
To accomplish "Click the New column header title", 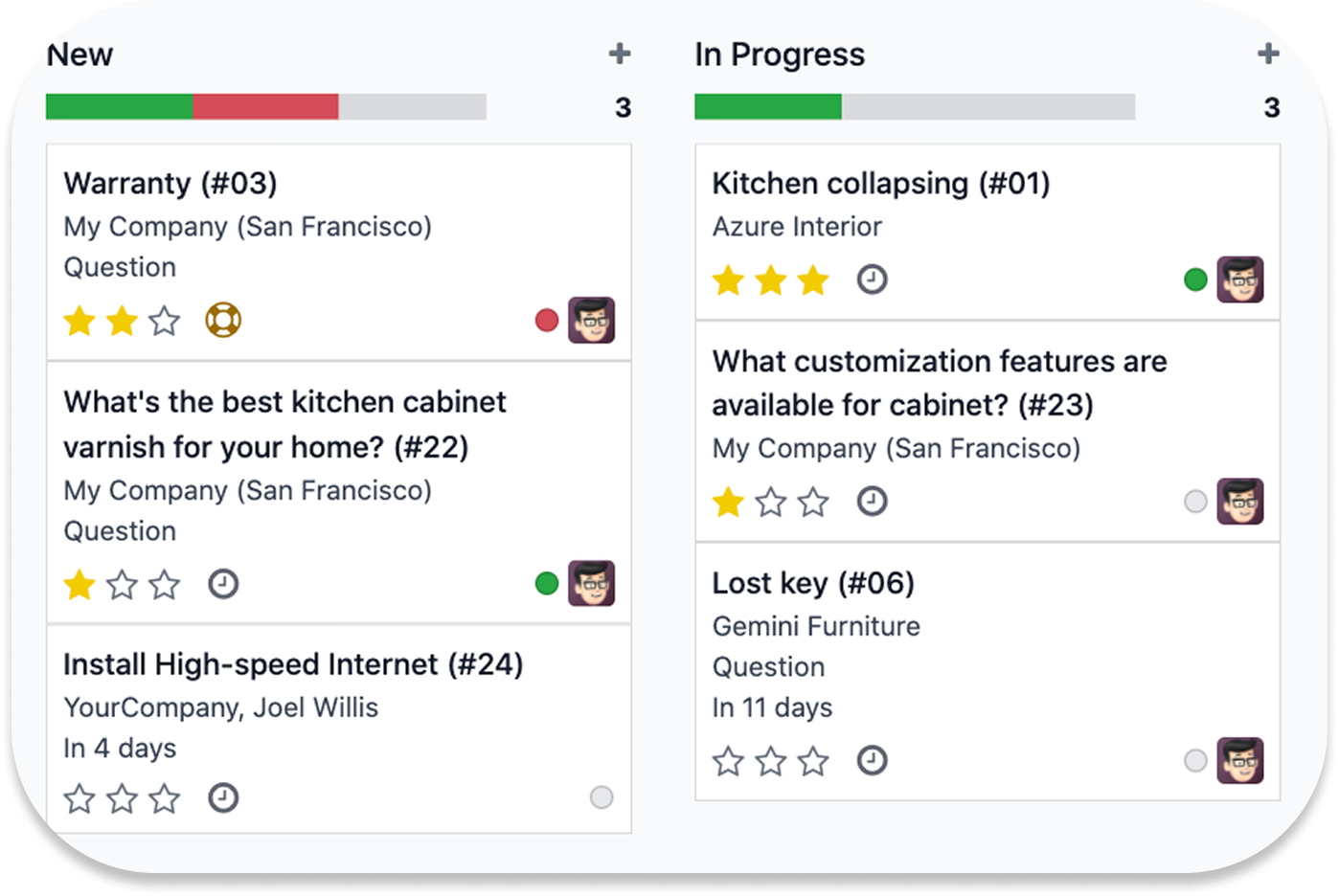I will tap(80, 55).
